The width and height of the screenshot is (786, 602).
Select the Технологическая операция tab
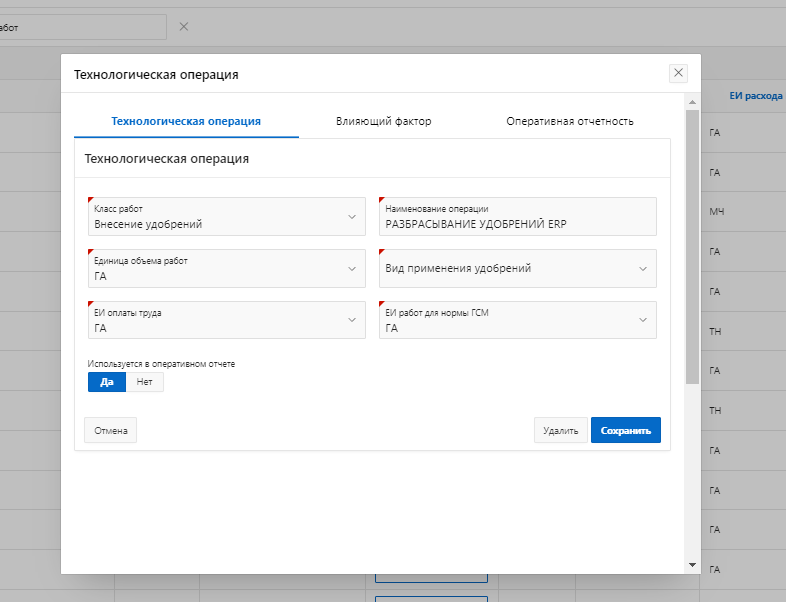point(186,121)
